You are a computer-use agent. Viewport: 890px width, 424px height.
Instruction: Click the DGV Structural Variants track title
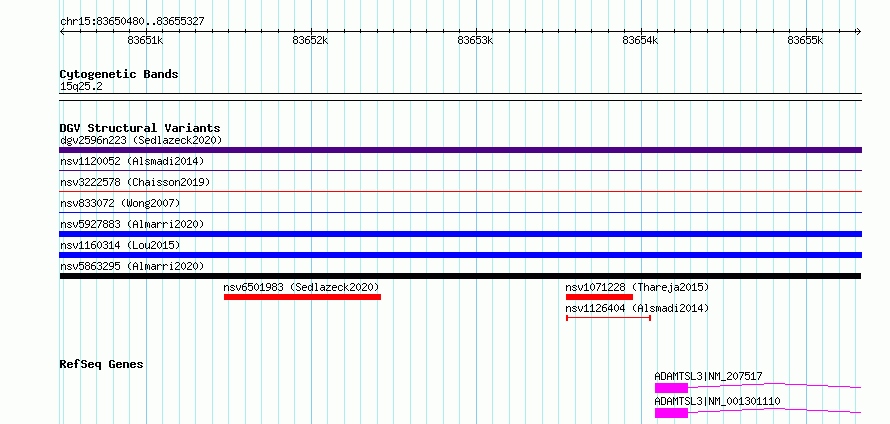(x=140, y=128)
